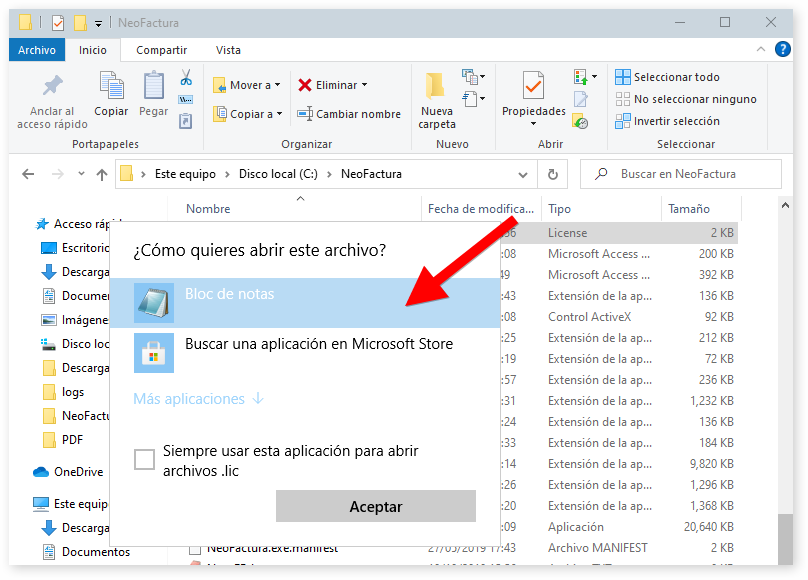808x580 pixels.
Task: Click Anclar al acceso rápido pin icon
Action: (52, 88)
